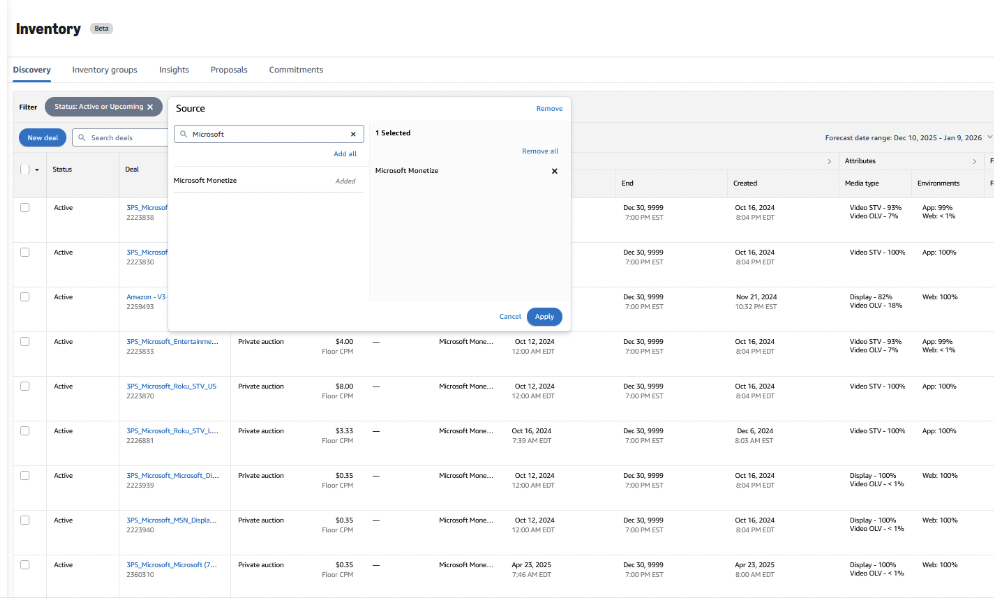
Task: Open deal link above ID 2360310
Action: pyautogui.click(x=171, y=564)
